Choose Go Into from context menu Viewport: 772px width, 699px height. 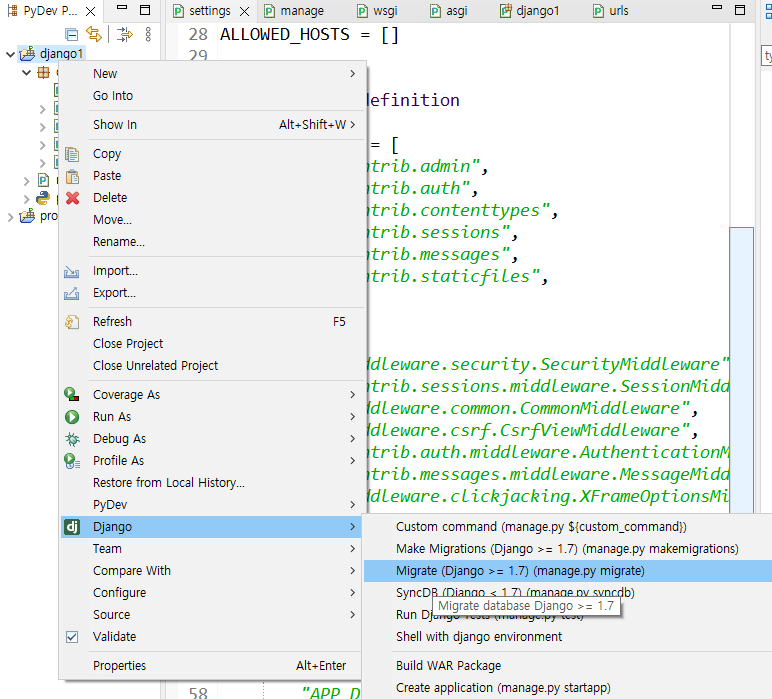(213, 95)
